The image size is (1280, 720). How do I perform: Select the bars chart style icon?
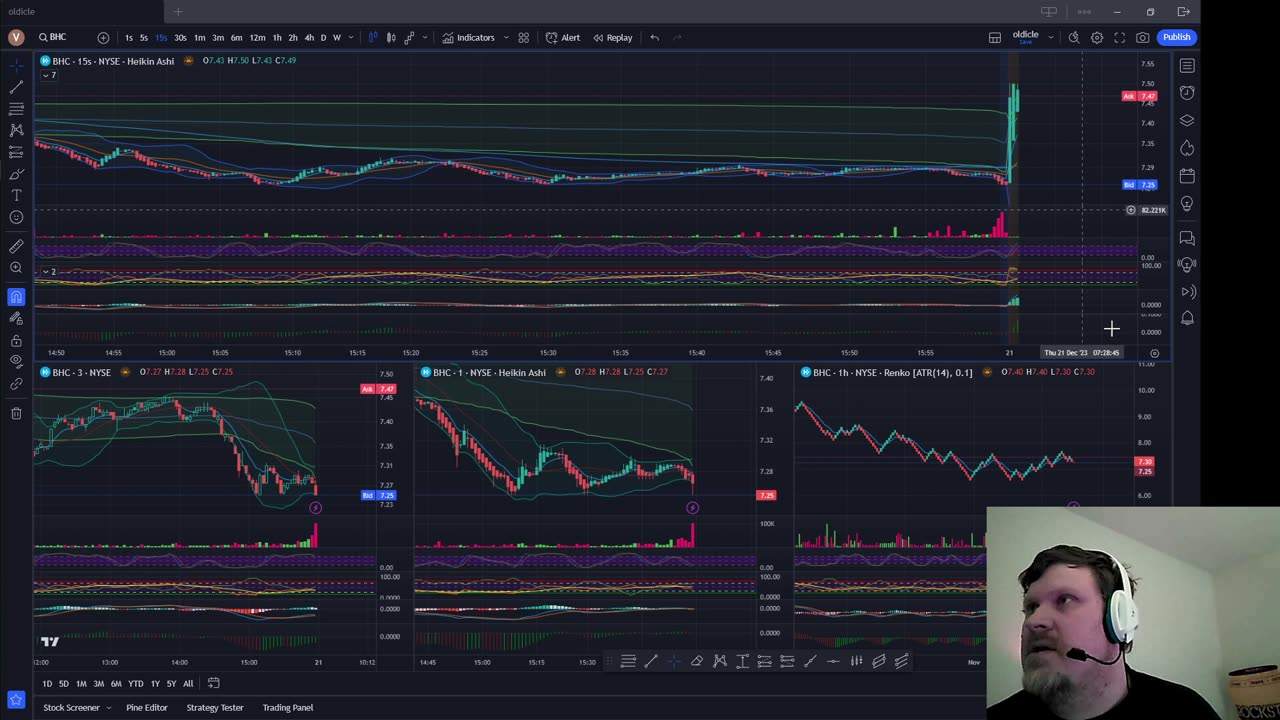tap(373, 37)
